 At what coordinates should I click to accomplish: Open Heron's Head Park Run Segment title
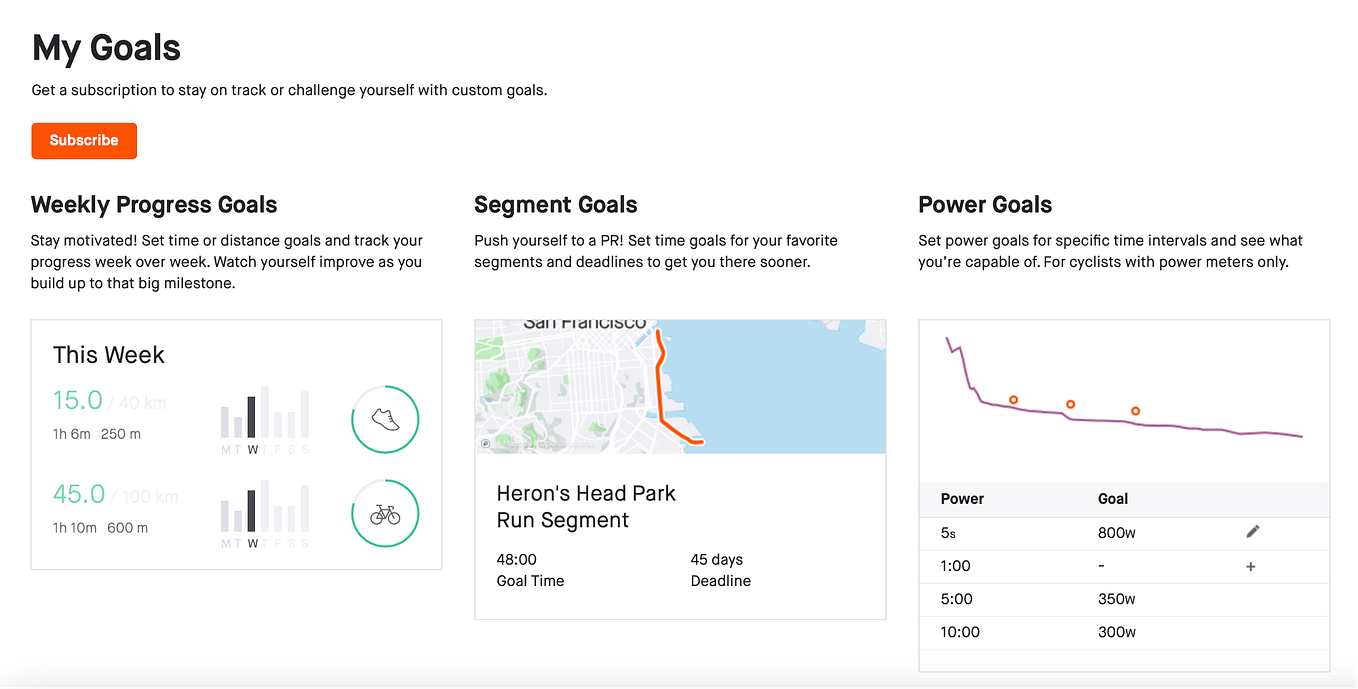click(586, 507)
